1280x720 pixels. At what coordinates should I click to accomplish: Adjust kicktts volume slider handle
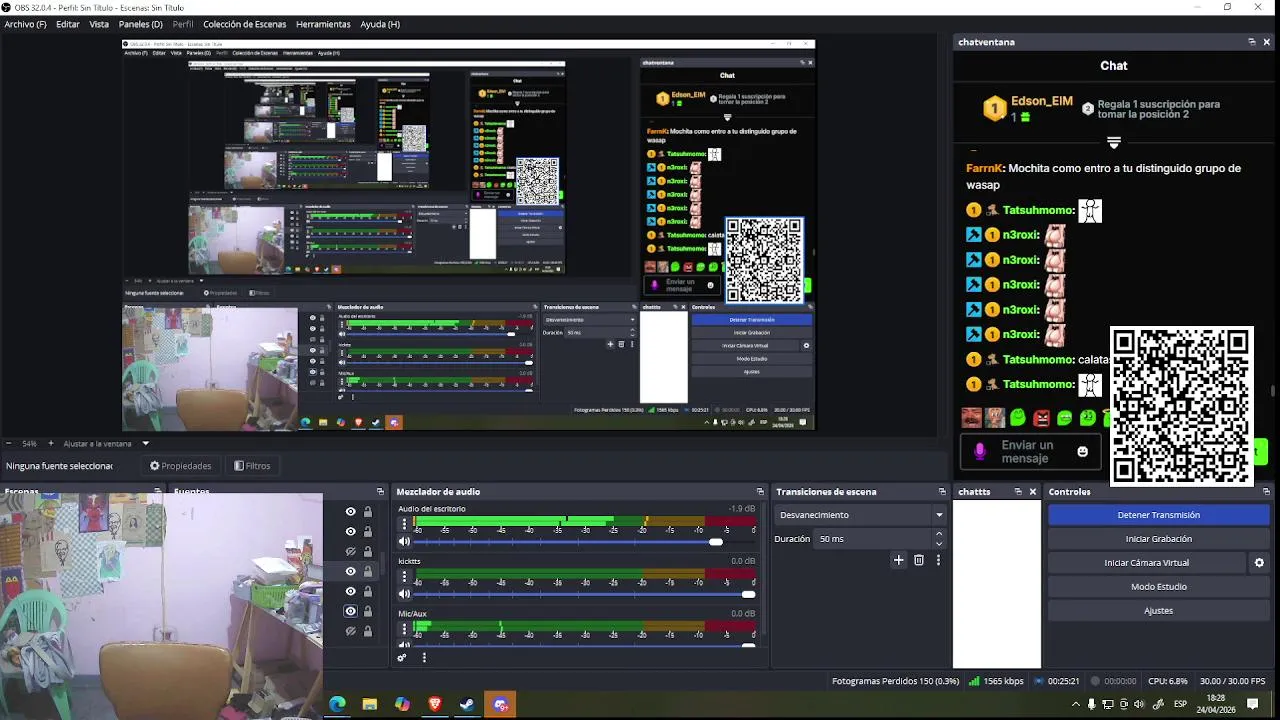(x=748, y=594)
